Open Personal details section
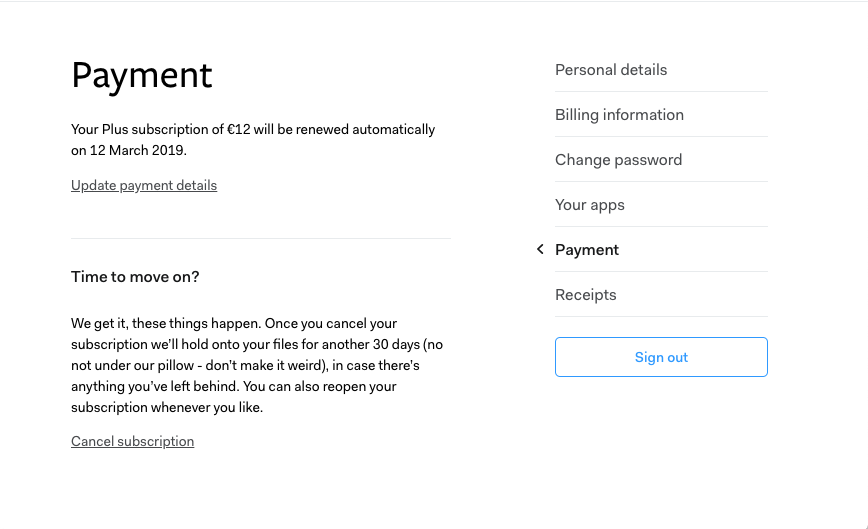The image size is (868, 529). tap(611, 70)
